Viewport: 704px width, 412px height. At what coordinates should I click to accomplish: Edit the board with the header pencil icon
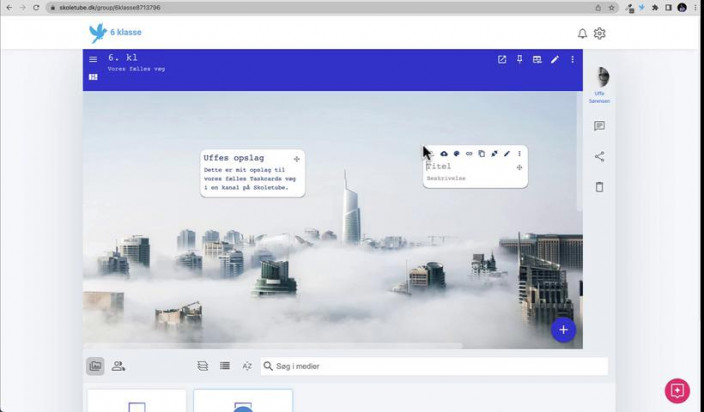(555, 59)
